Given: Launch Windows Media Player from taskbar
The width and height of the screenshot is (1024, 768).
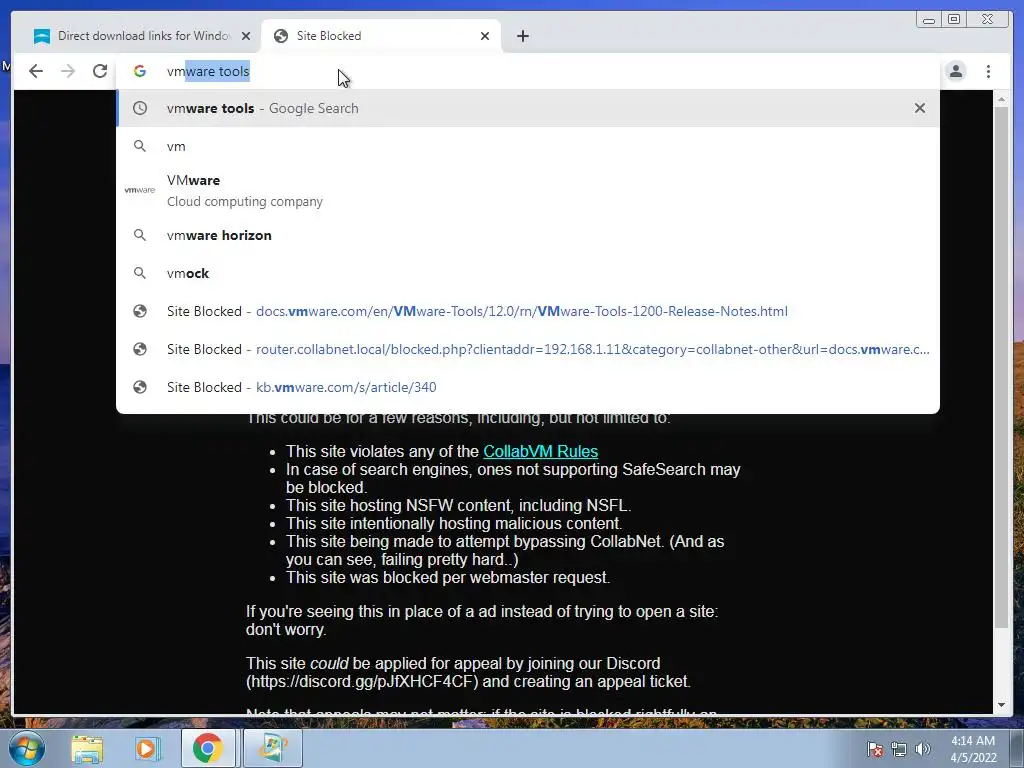Looking at the screenshot, I should 147,748.
